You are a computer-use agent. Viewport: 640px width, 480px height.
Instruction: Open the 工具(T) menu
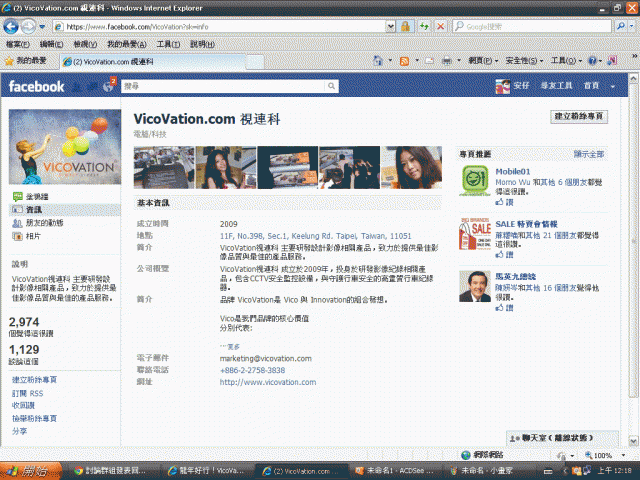coord(168,44)
